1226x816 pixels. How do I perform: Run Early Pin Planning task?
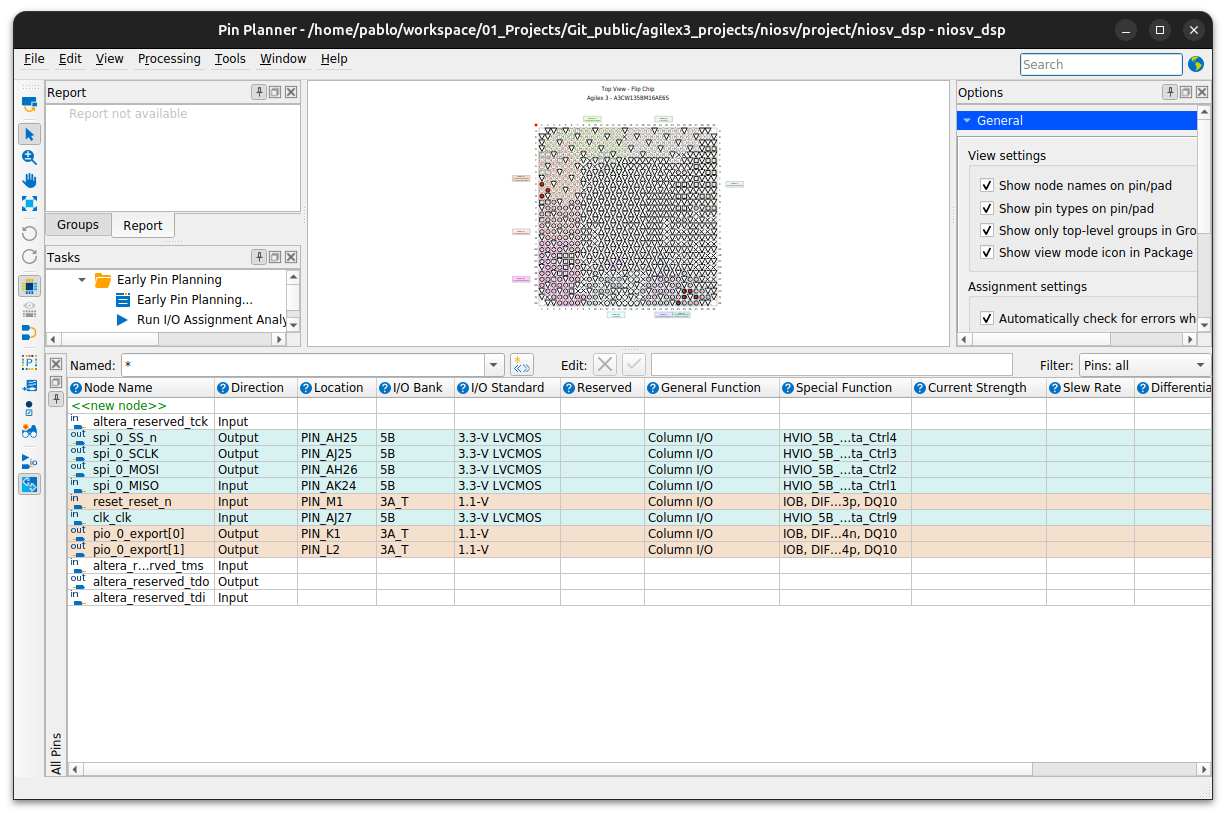[194, 300]
